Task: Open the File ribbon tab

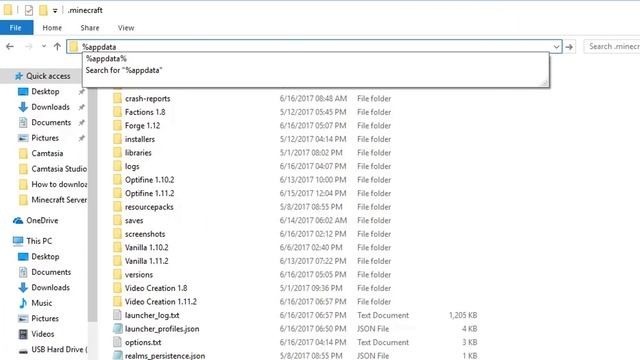Action: pyautogui.click(x=16, y=28)
